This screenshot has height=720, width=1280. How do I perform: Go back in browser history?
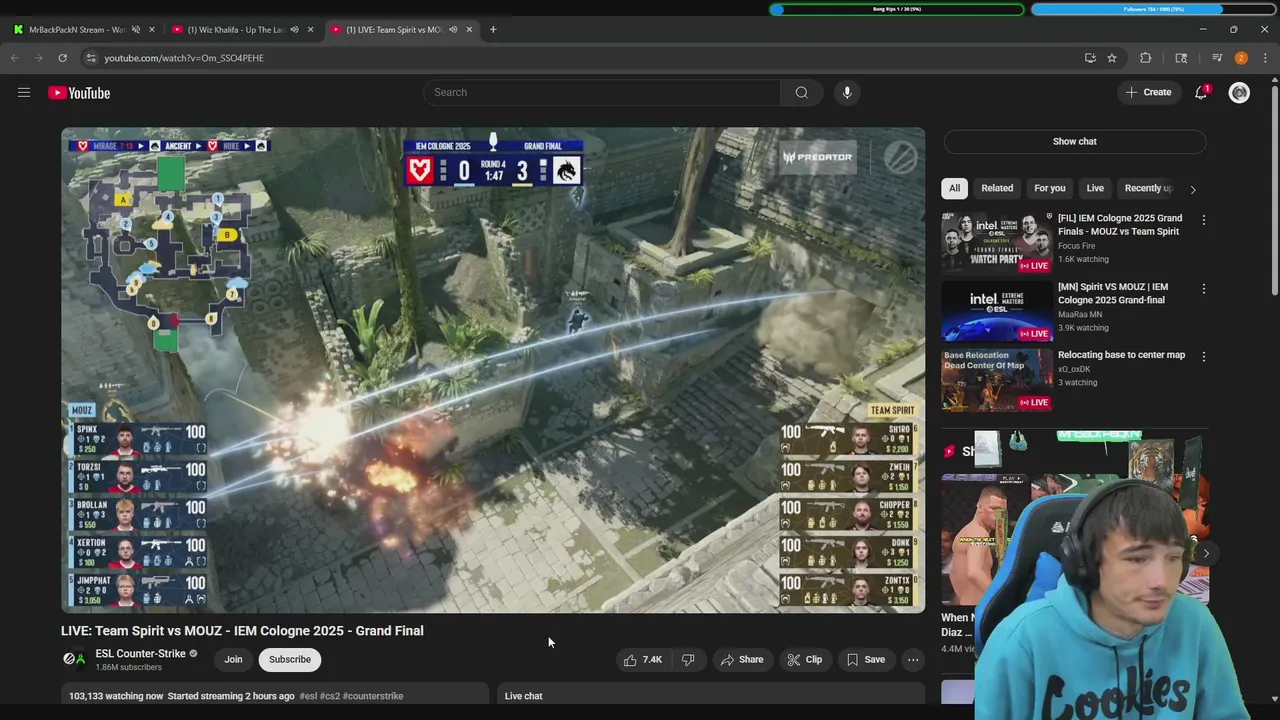15,58
